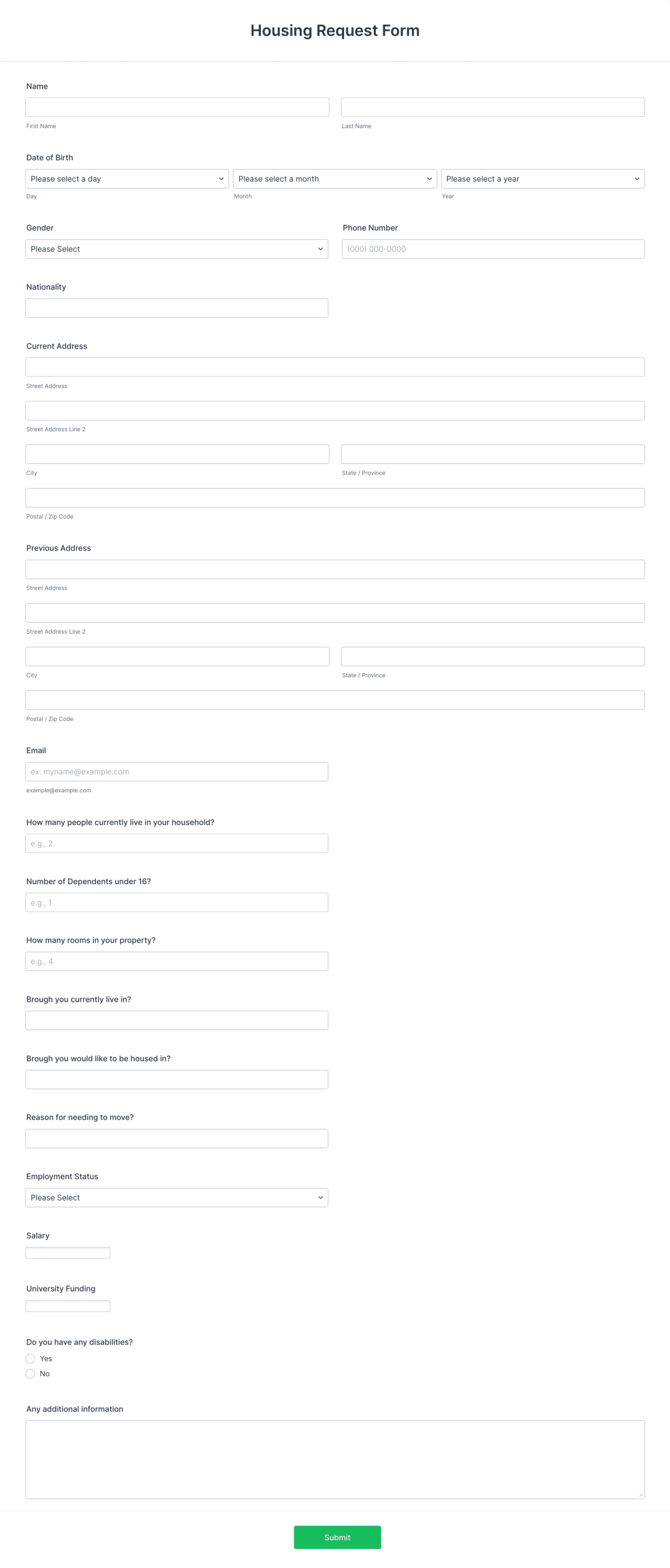Click the Email field
This screenshot has width=670, height=1568.
(x=176, y=771)
